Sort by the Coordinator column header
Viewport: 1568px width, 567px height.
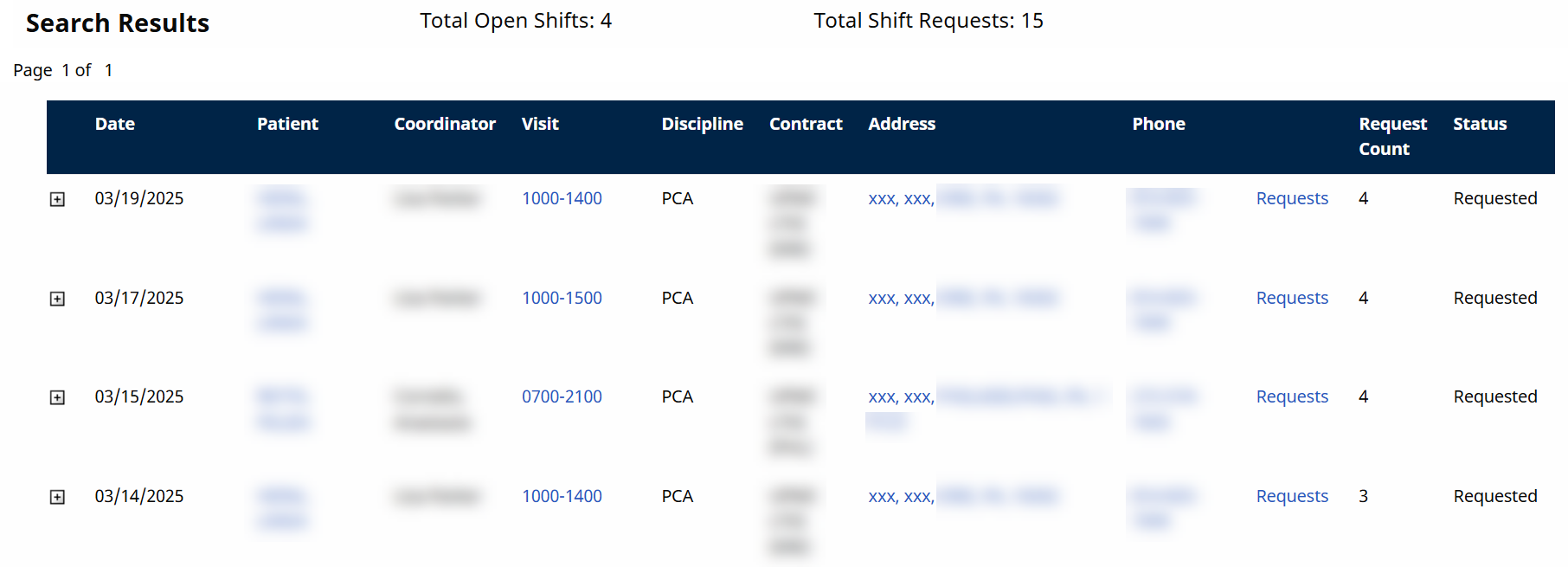(x=445, y=124)
